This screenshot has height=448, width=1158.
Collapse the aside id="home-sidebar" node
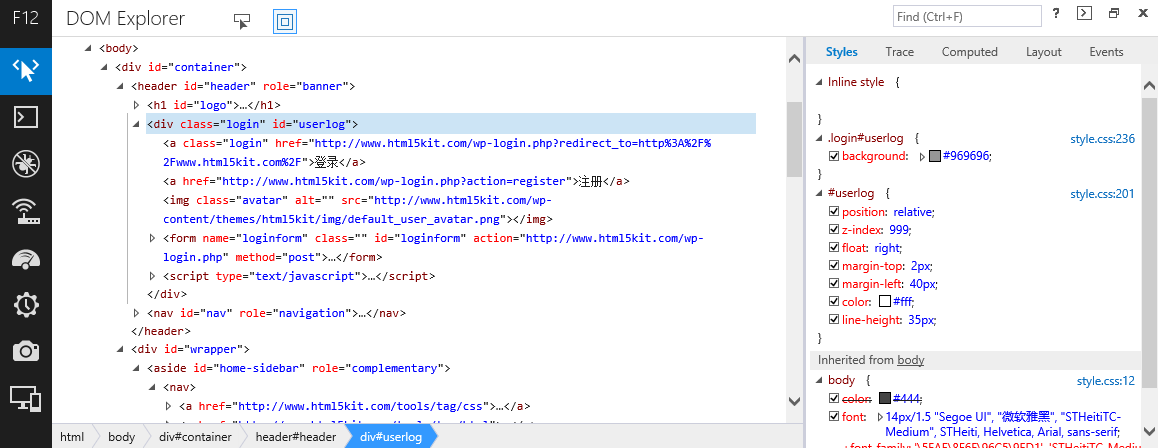point(136,368)
